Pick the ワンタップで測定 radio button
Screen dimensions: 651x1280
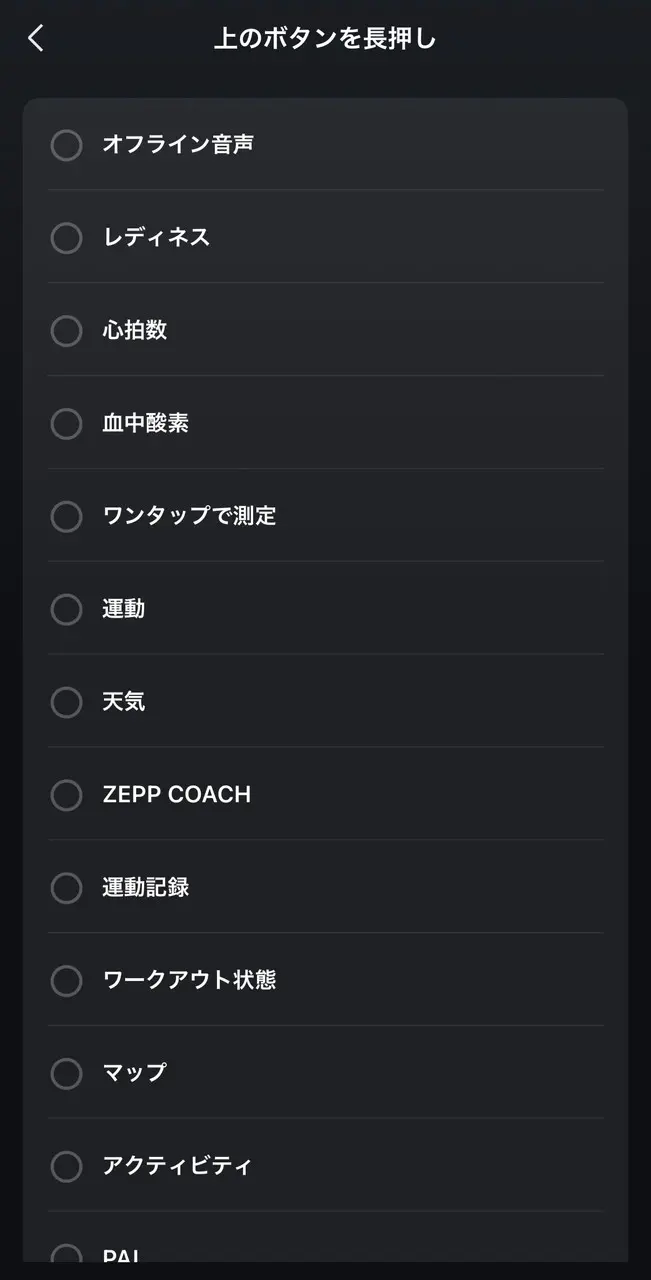[x=66, y=517]
